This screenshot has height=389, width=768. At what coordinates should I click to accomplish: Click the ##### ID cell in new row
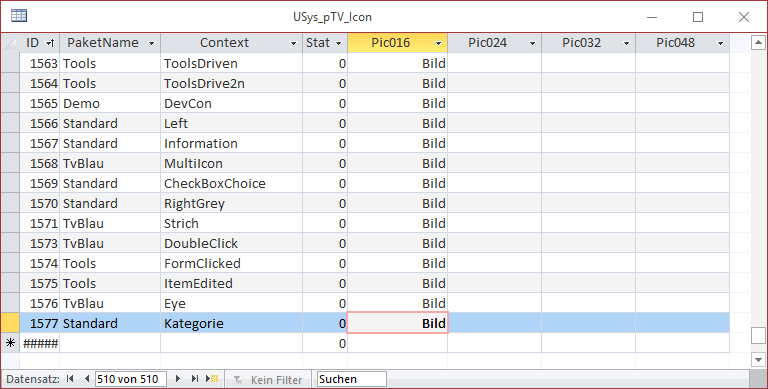(40, 343)
